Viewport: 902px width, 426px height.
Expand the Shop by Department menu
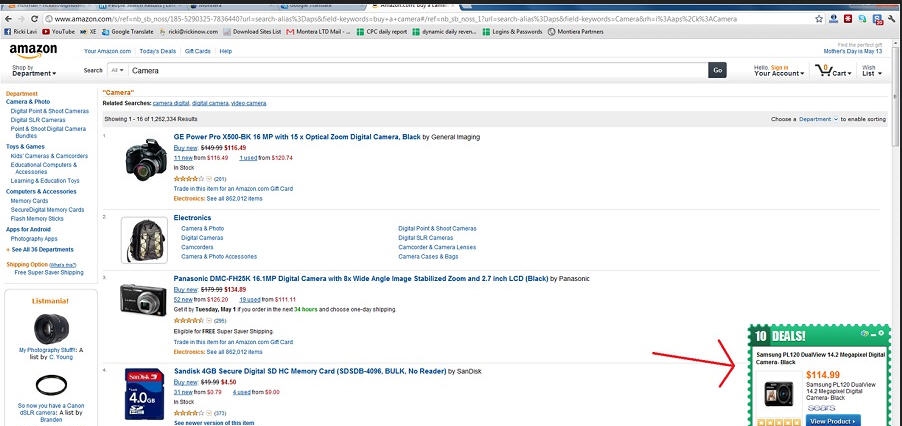(34, 71)
